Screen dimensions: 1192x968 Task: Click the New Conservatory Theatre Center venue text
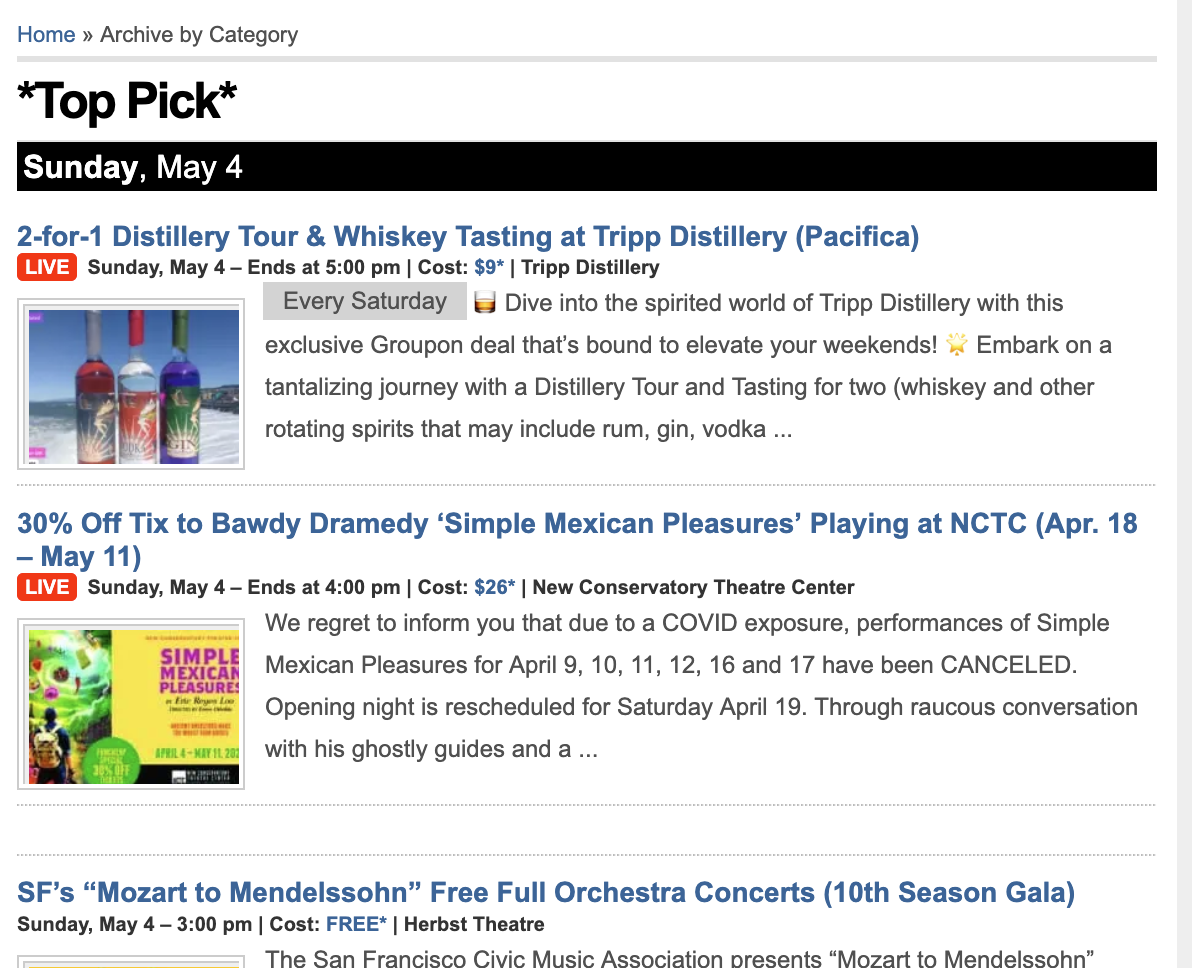(x=693, y=588)
